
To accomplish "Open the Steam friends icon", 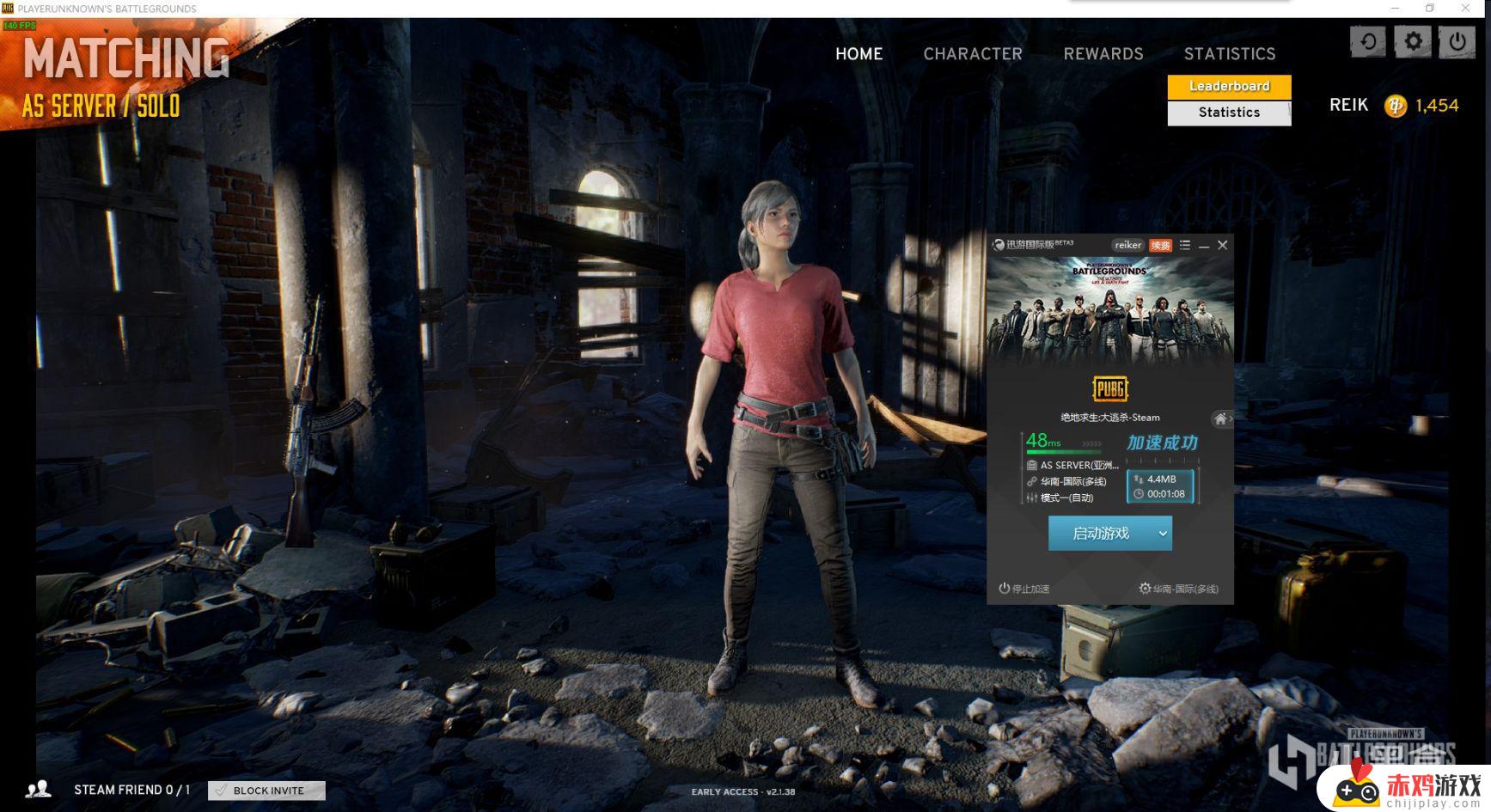I will tap(38, 790).
